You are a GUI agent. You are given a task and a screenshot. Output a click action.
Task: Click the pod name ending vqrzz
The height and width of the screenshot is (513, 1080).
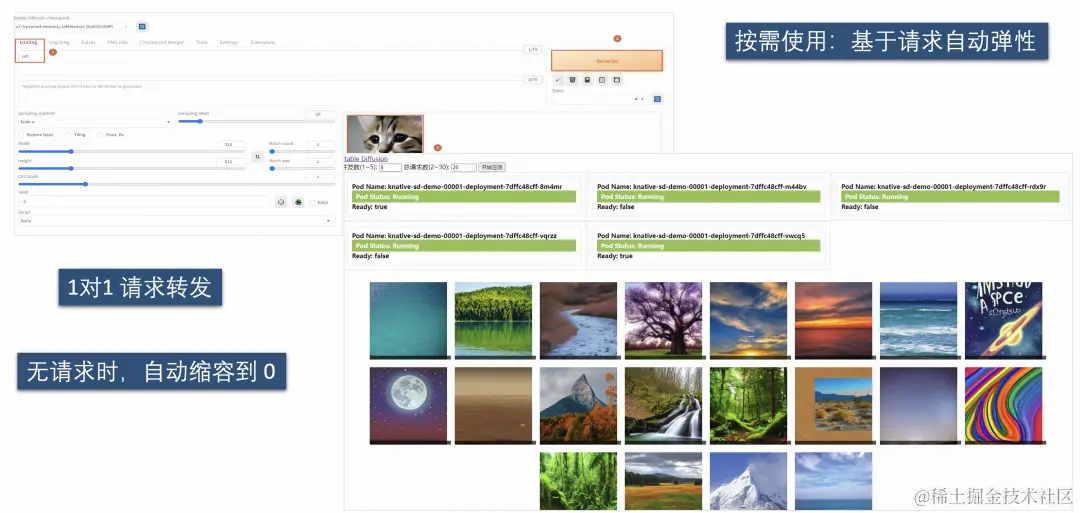tap(454, 235)
